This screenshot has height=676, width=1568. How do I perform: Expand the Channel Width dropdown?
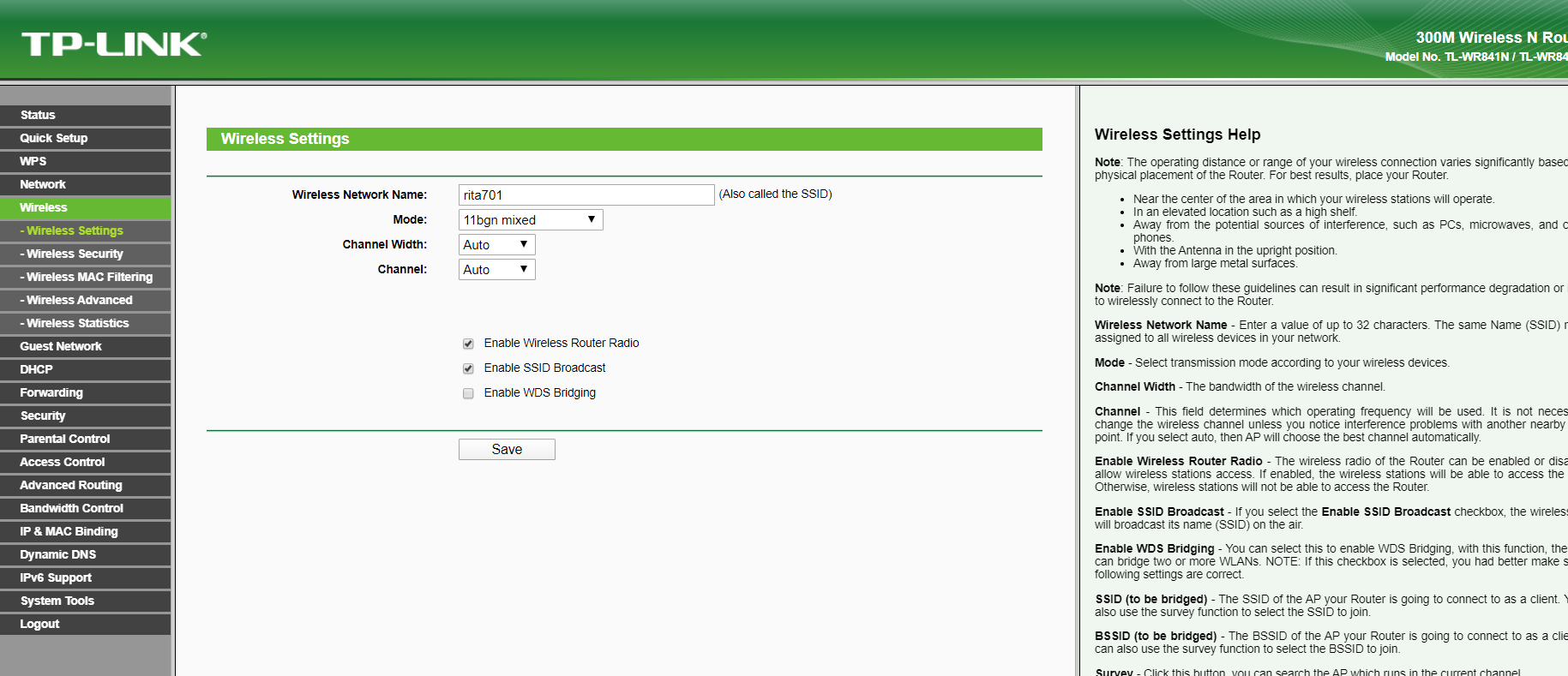click(497, 245)
